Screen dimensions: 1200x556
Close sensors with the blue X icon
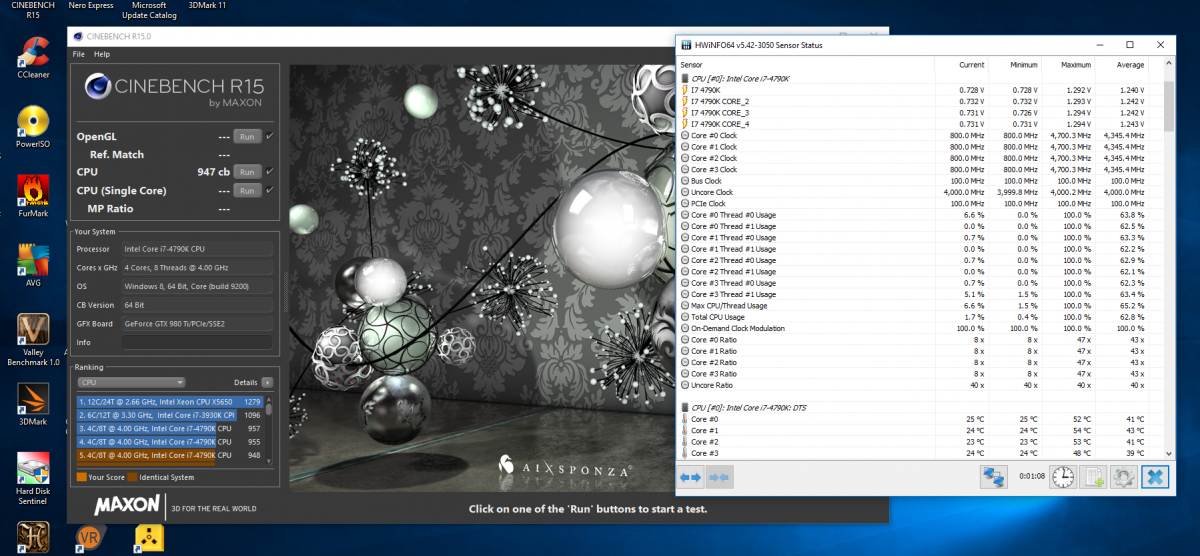[1155, 478]
